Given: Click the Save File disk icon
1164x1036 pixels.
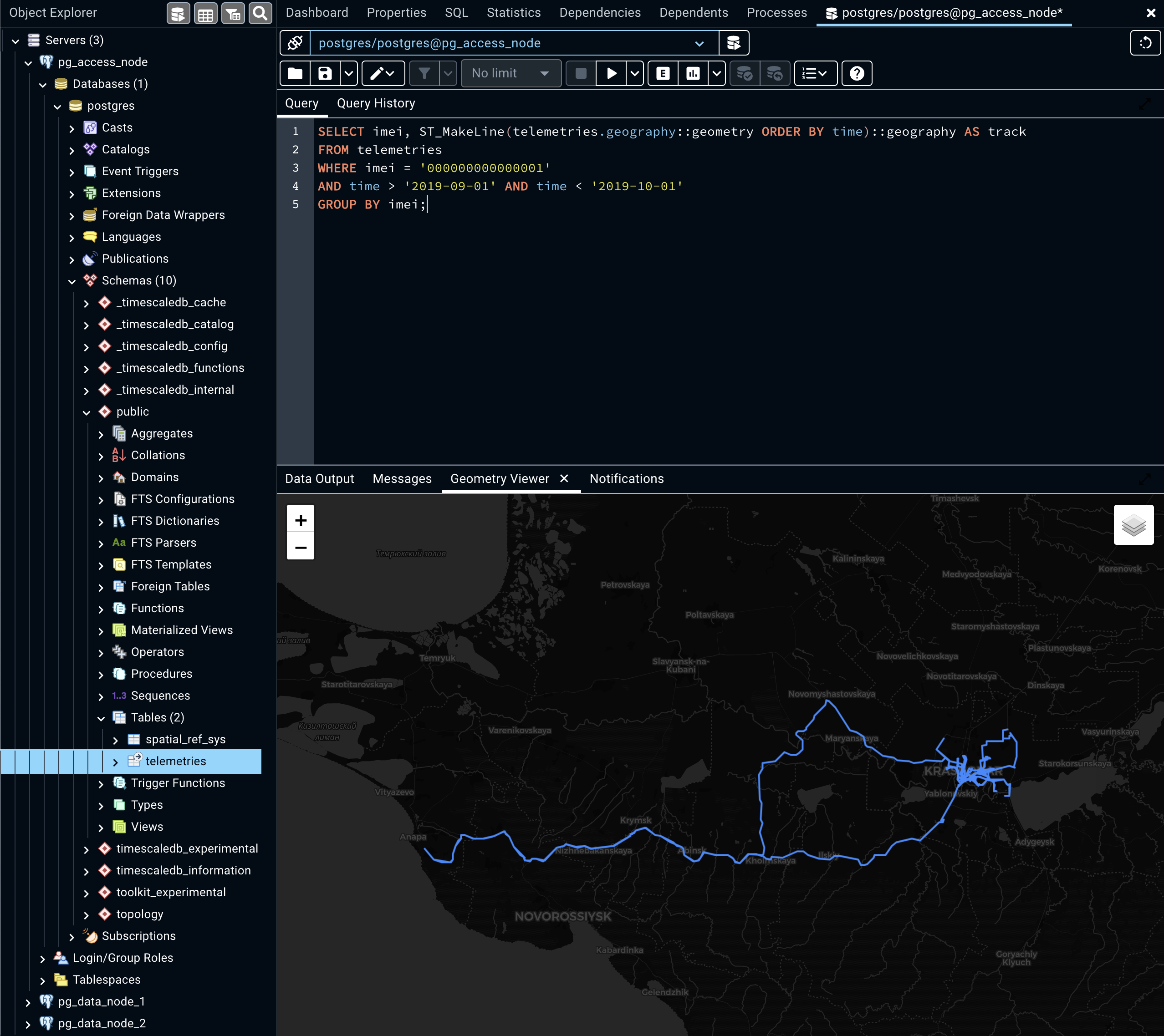Looking at the screenshot, I should 325,73.
